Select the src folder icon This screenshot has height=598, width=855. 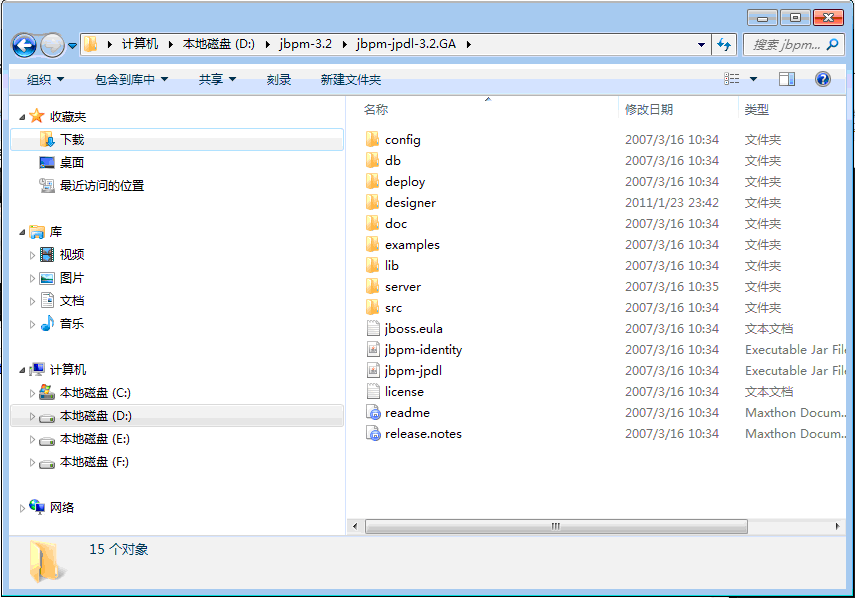click(x=372, y=307)
